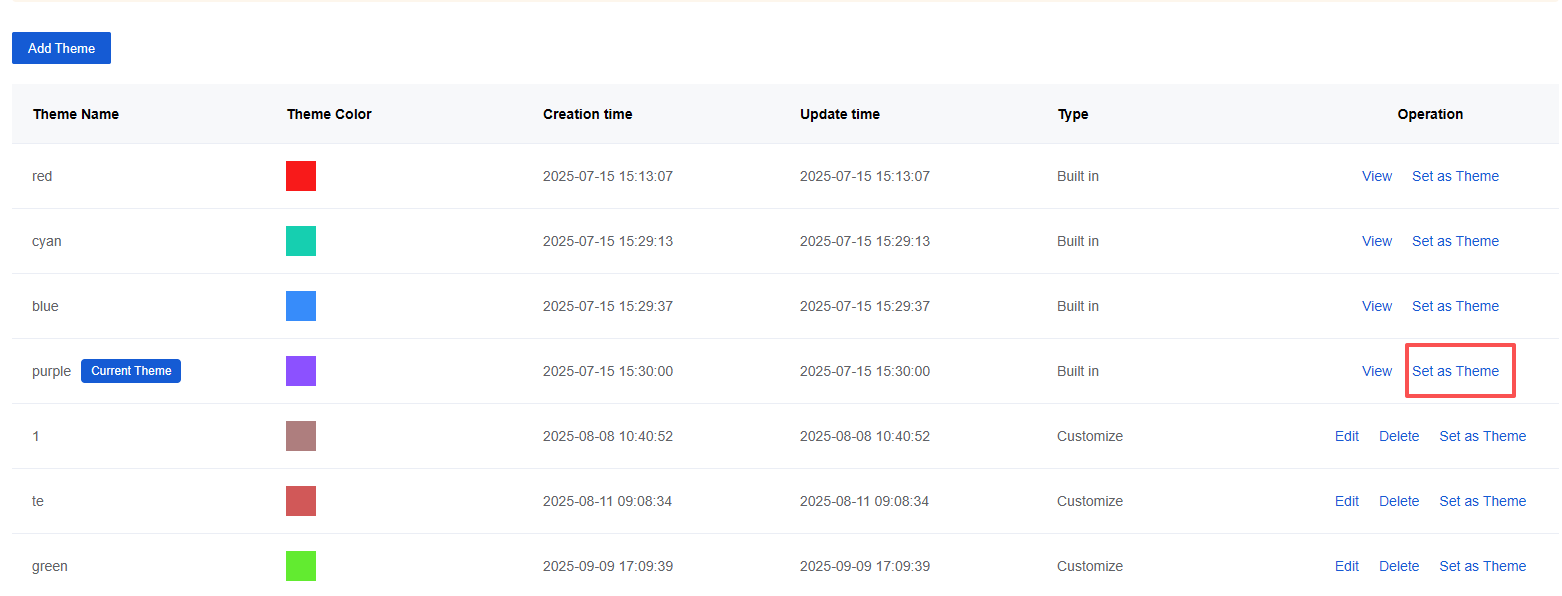Delete the te theme
Image resolution: width=1562 pixels, height=596 pixels.
coord(1399,501)
